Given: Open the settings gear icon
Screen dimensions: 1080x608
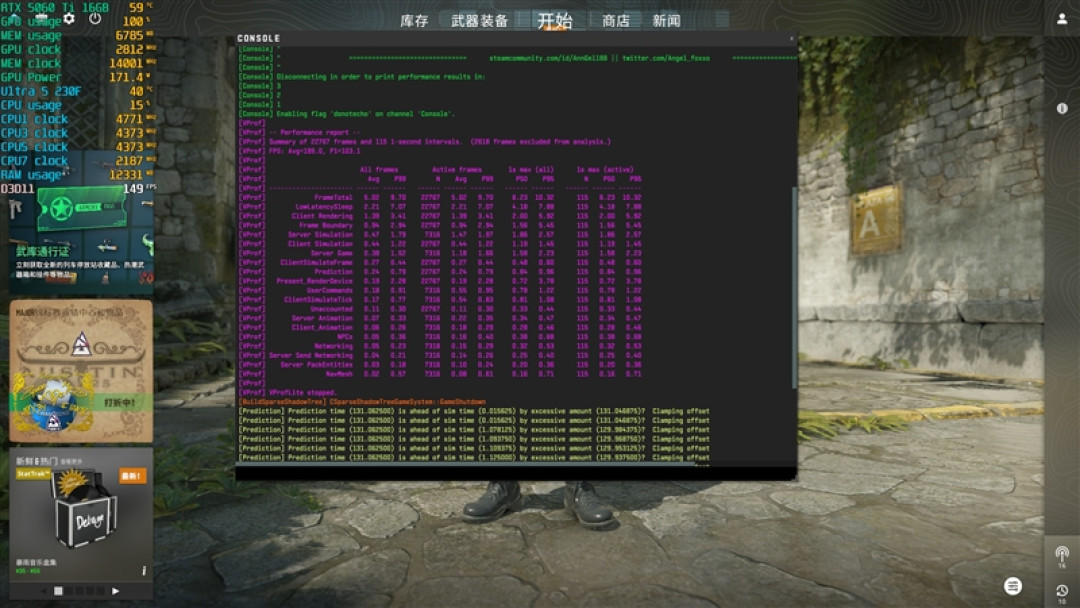Looking at the screenshot, I should click(69, 19).
